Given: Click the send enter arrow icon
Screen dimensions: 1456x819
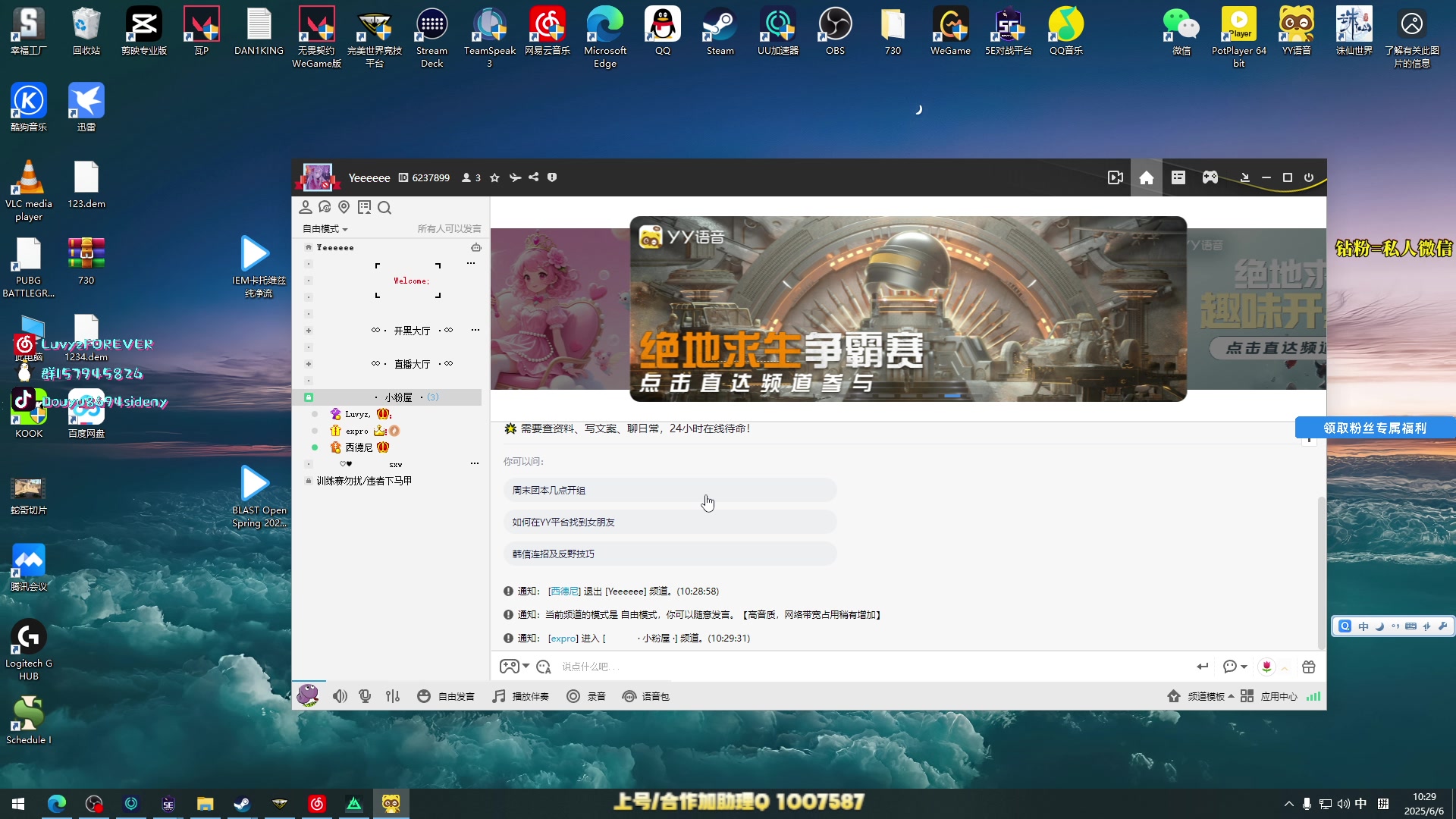Looking at the screenshot, I should [x=1203, y=667].
